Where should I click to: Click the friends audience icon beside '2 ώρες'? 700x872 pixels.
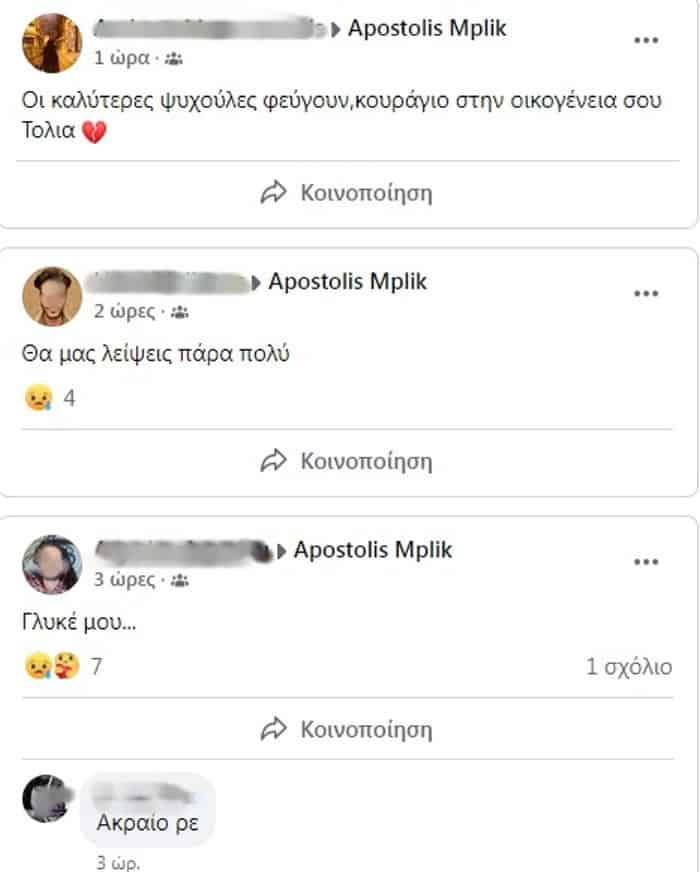point(180,312)
